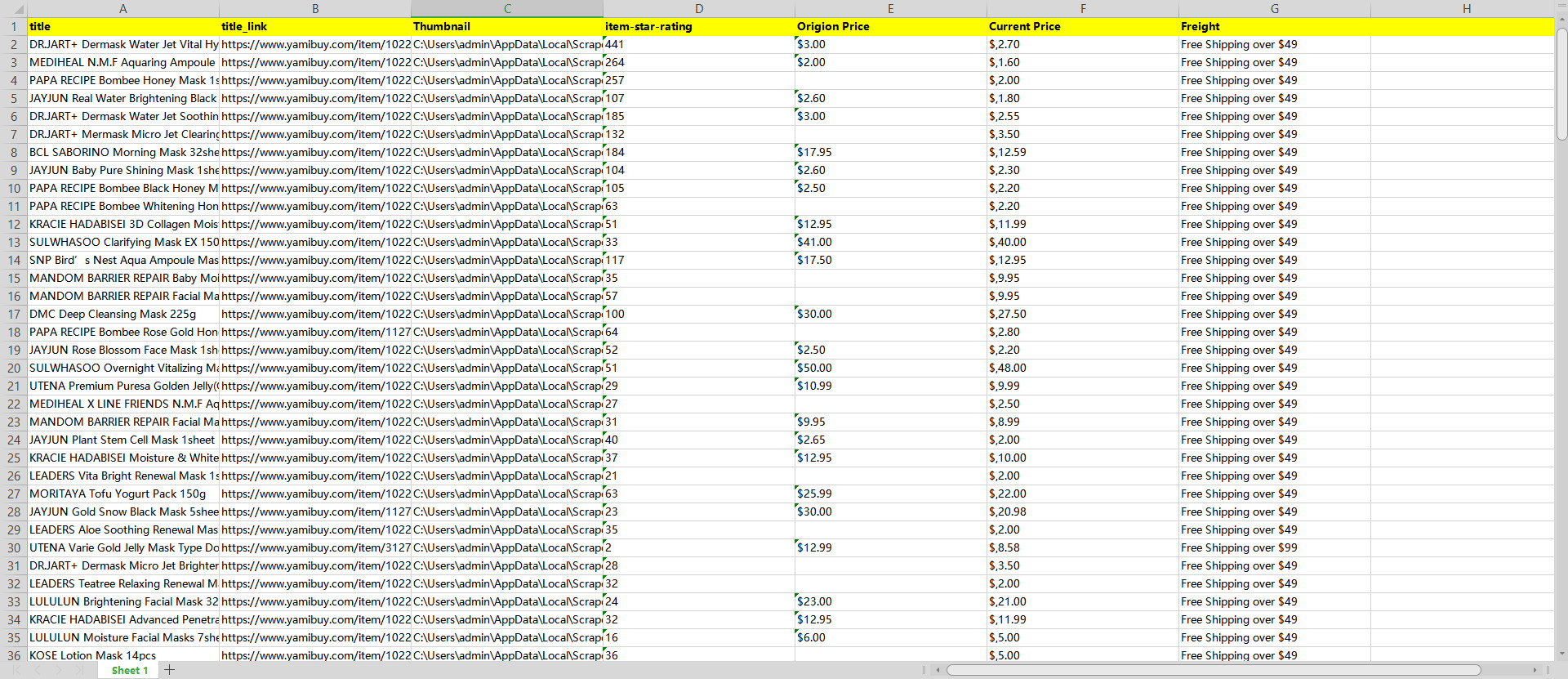Select 'JAYJUN Plant Stem Cell Mask' cell

[x=123, y=440]
